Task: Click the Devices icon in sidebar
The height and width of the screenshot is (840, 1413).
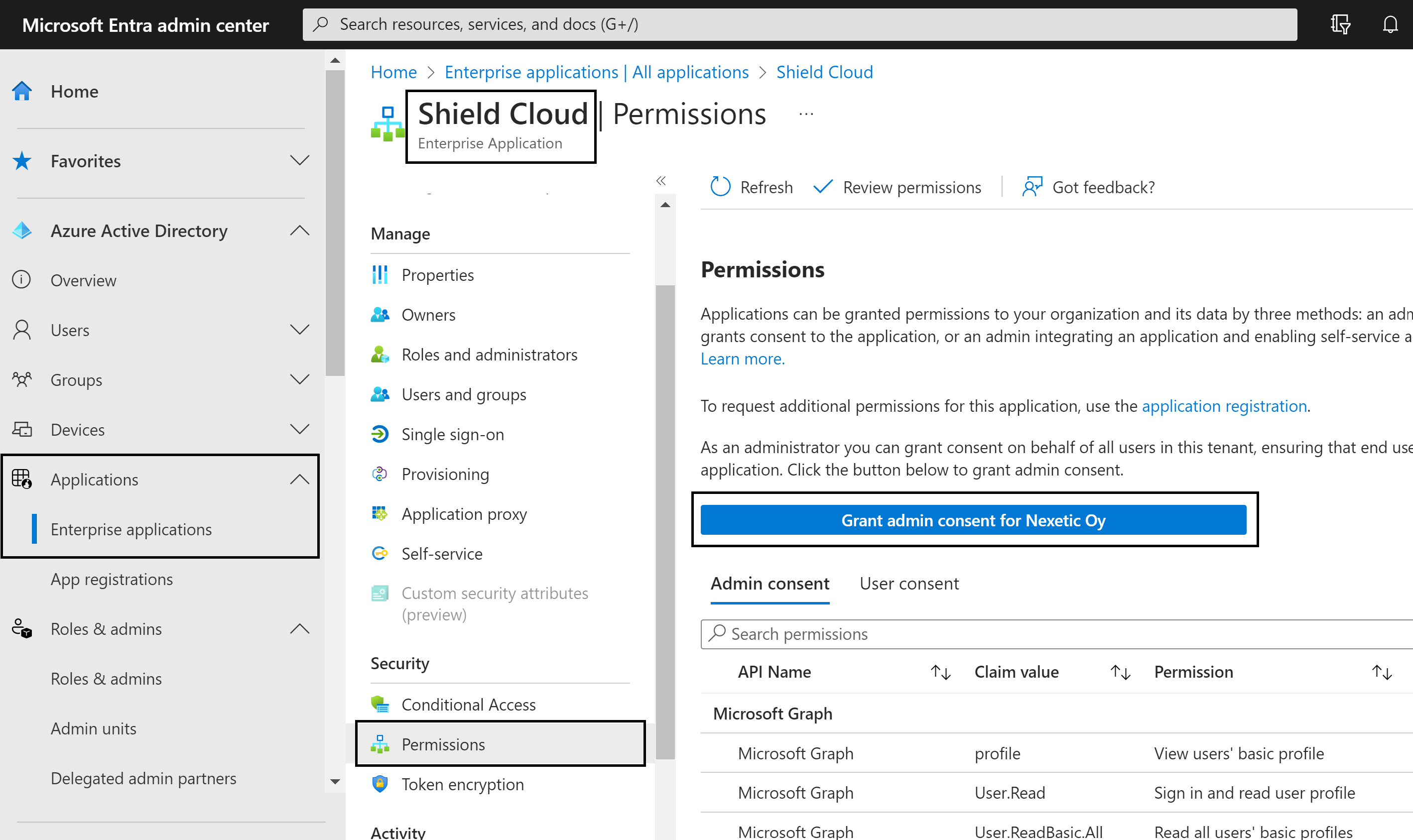Action: [22, 429]
